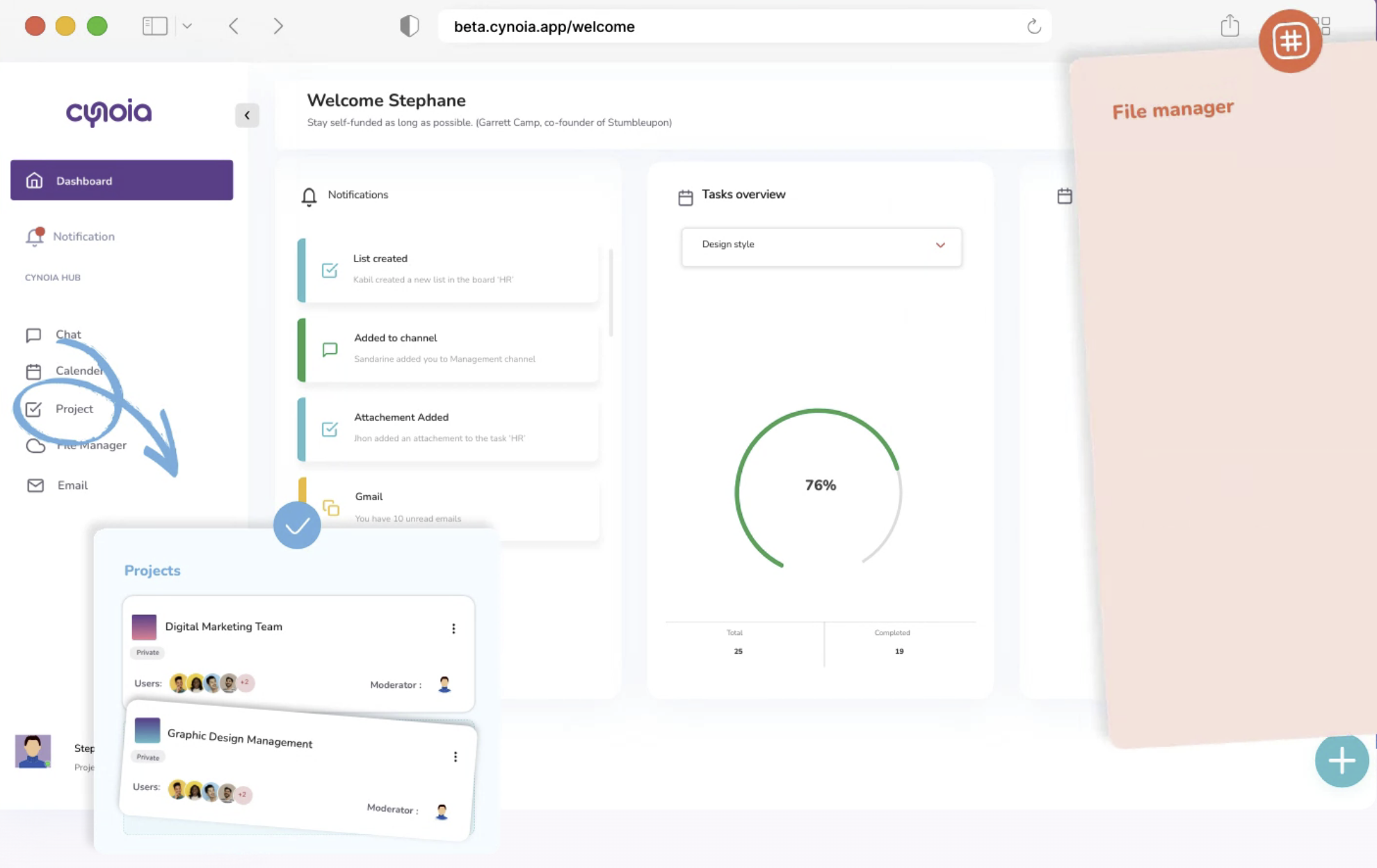The width and height of the screenshot is (1377, 868).
Task: Open the Notification sidebar item
Action: point(83,236)
